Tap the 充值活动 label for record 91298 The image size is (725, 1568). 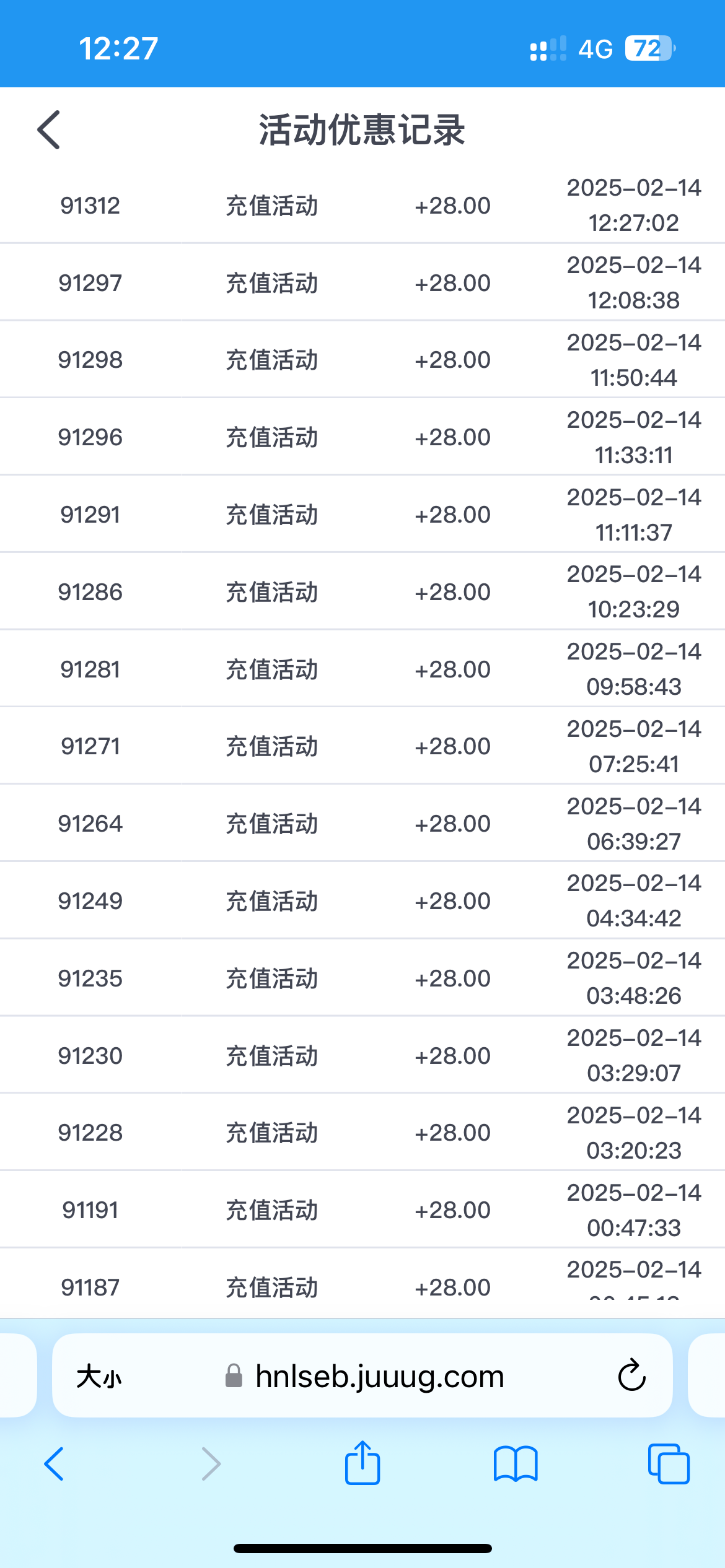[x=272, y=360]
